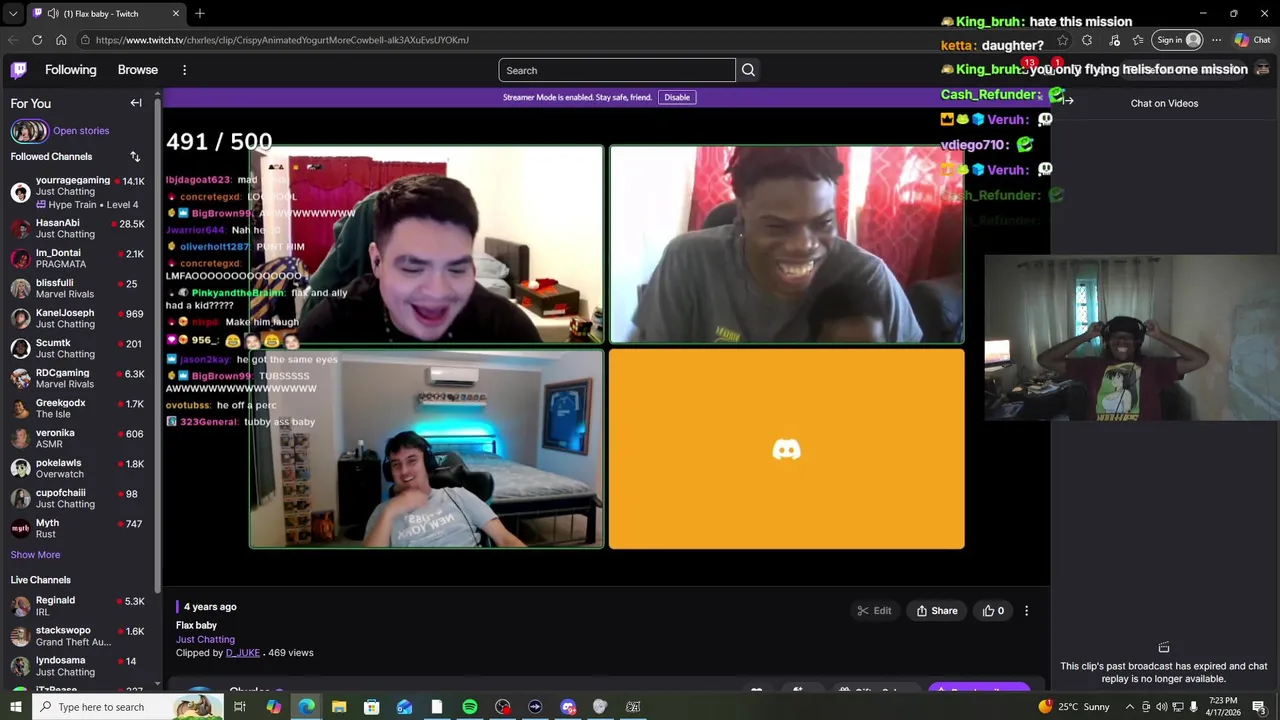The image size is (1280, 720).
Task: Click the Just Chatting category link
Action: click(205, 640)
